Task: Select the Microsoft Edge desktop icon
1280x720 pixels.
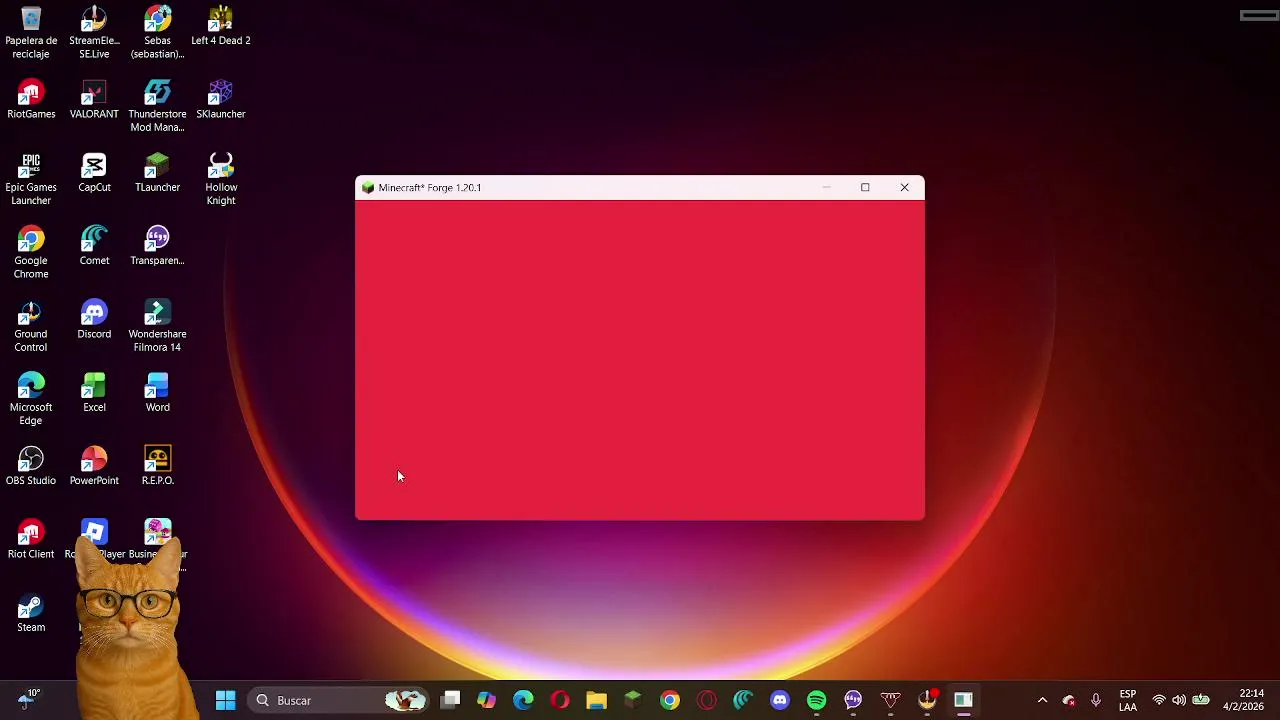Action: 31,399
